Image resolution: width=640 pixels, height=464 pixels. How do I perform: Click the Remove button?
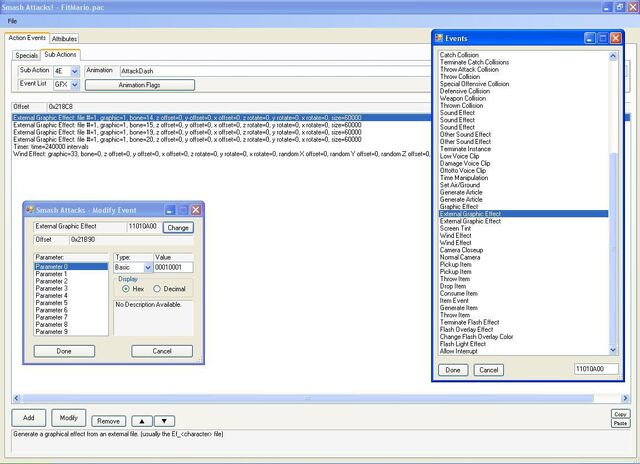tap(109, 421)
